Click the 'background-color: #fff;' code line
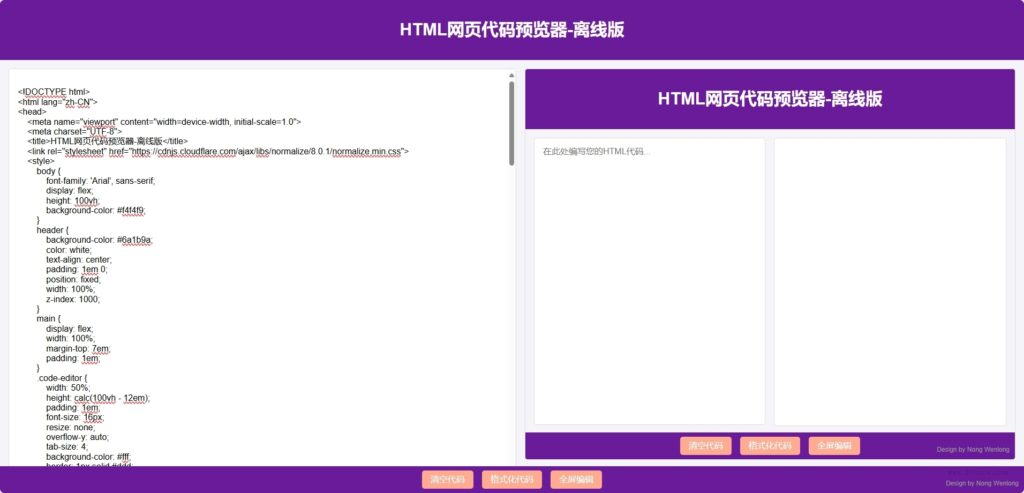Image resolution: width=1024 pixels, height=493 pixels. 89,457
